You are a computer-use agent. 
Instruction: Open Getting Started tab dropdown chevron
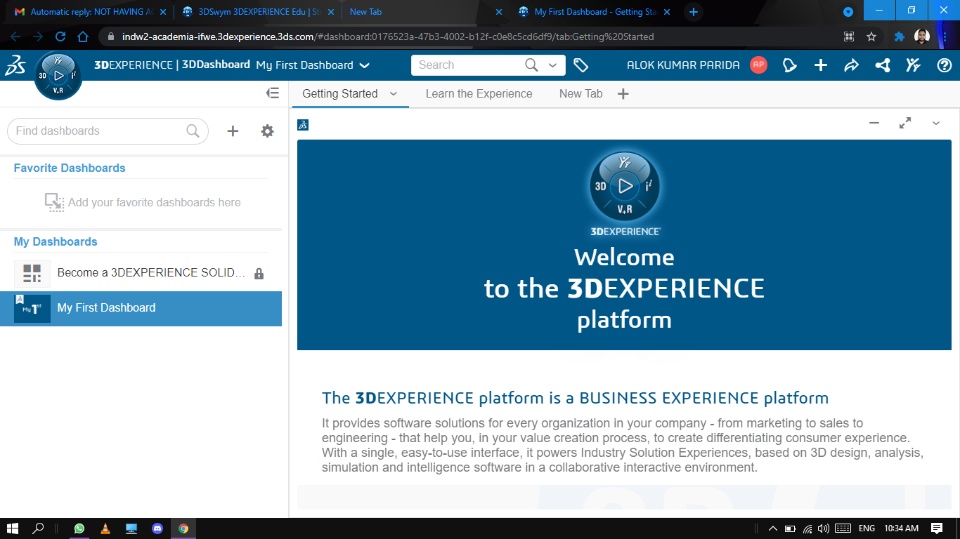[393, 94]
